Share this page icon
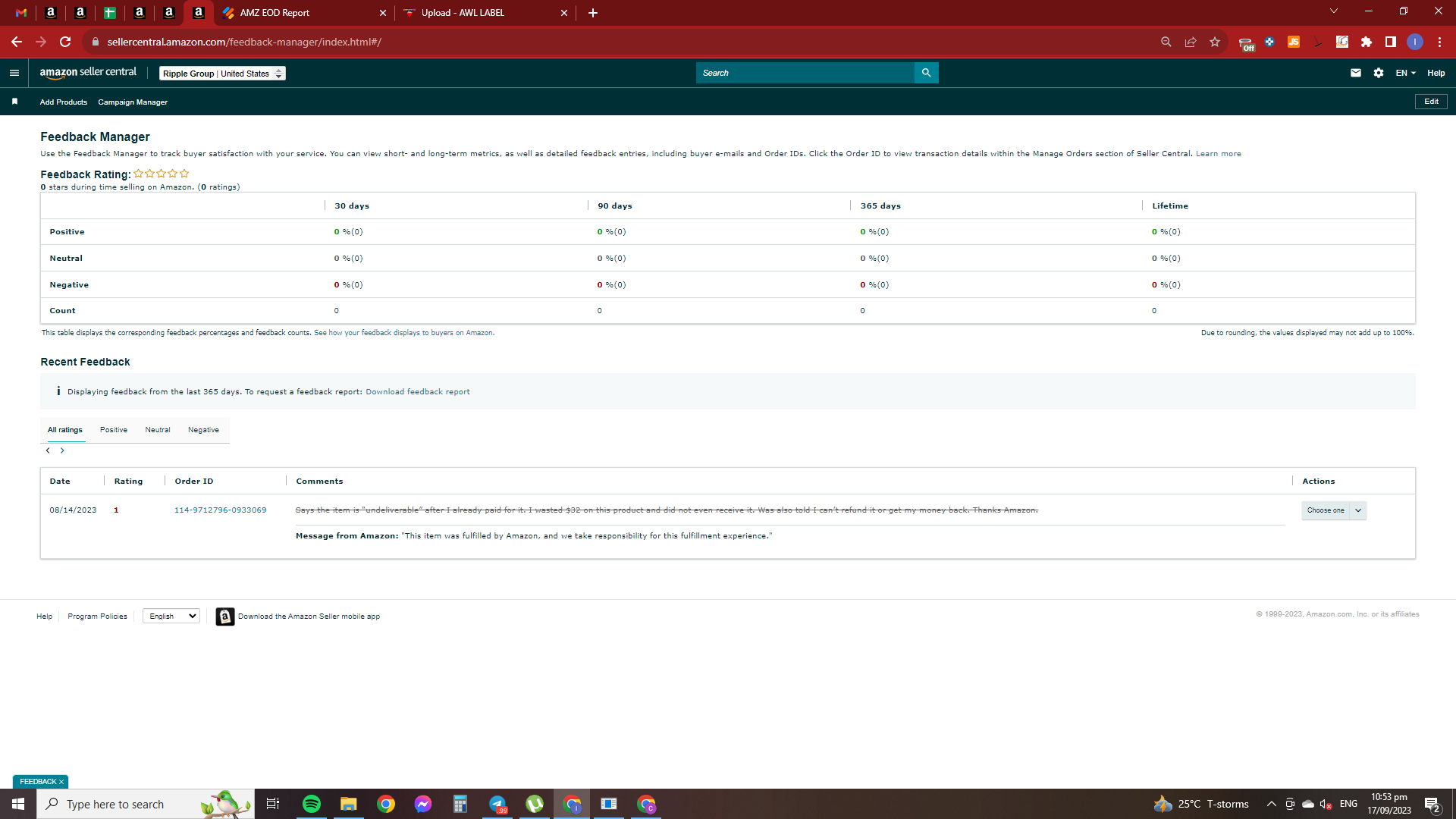Screen dimensions: 1456x819 point(1191,42)
